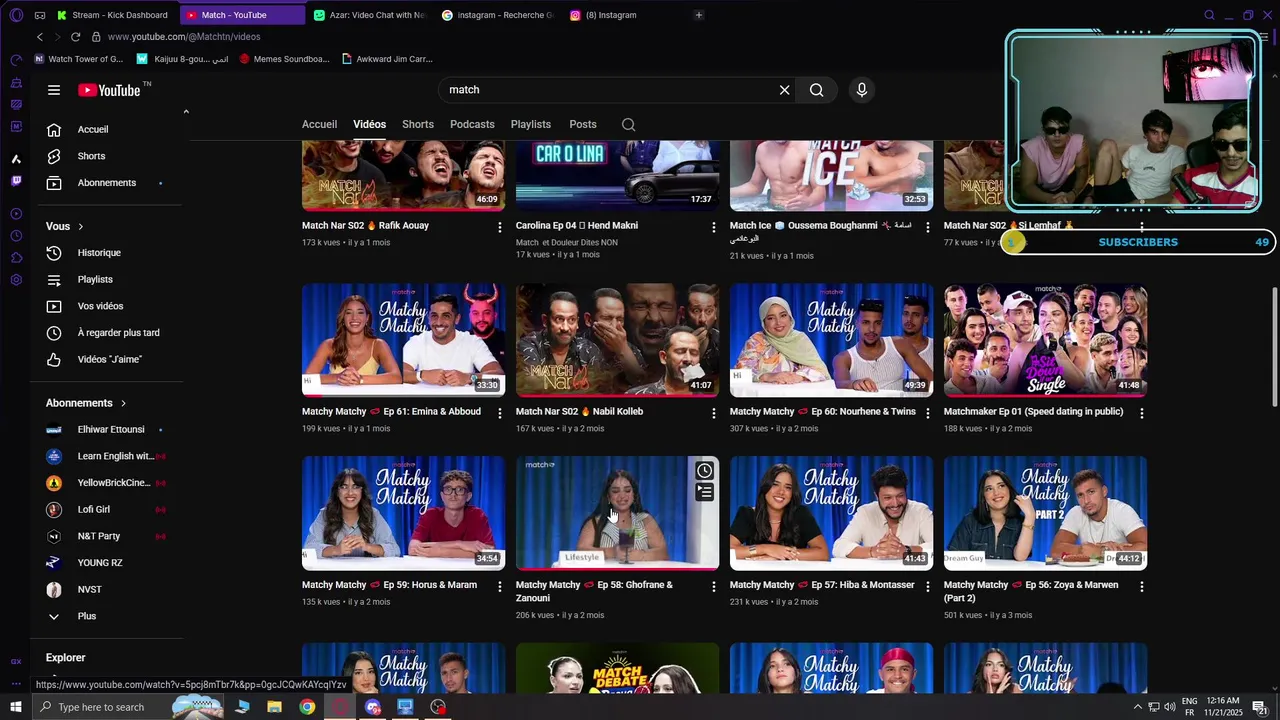Play Ep 56 Zoya & Marwen thumbnail

point(1045,513)
